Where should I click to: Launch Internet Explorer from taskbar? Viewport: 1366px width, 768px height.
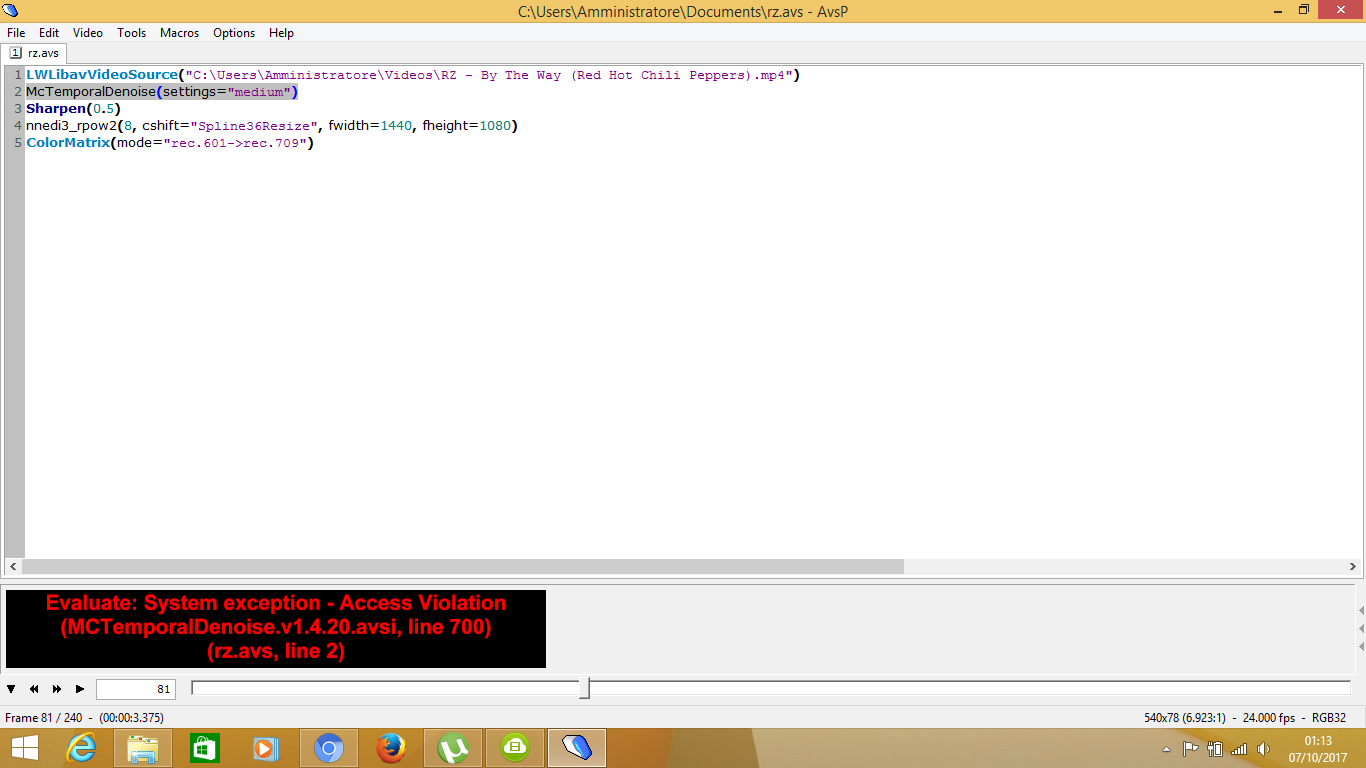(81, 748)
